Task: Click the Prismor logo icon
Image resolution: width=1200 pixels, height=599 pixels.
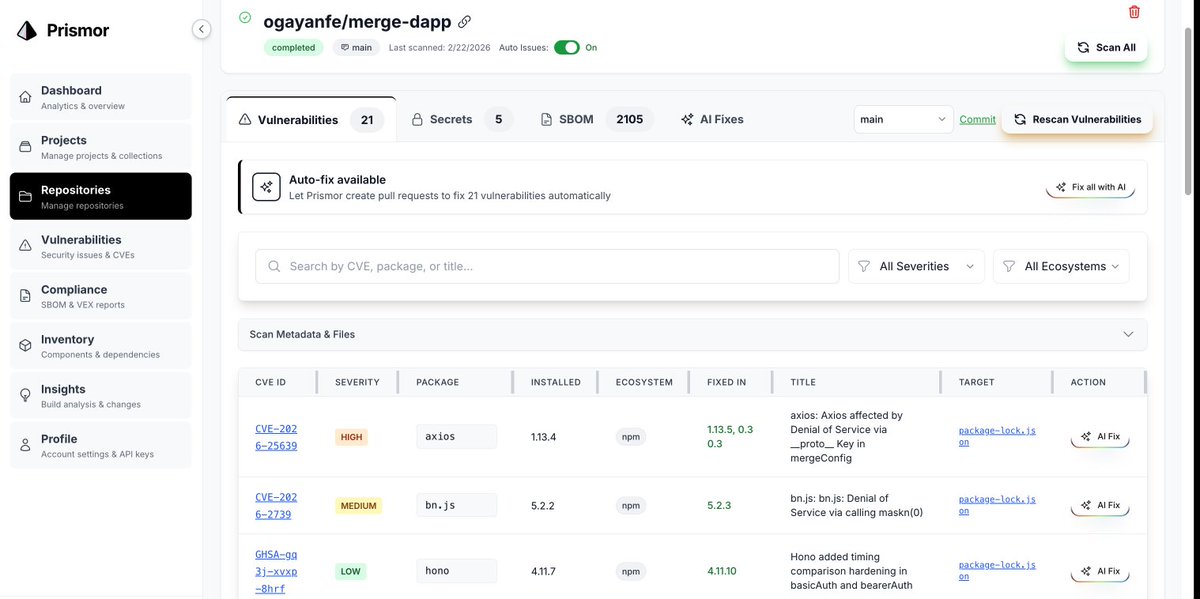Action: point(27,30)
